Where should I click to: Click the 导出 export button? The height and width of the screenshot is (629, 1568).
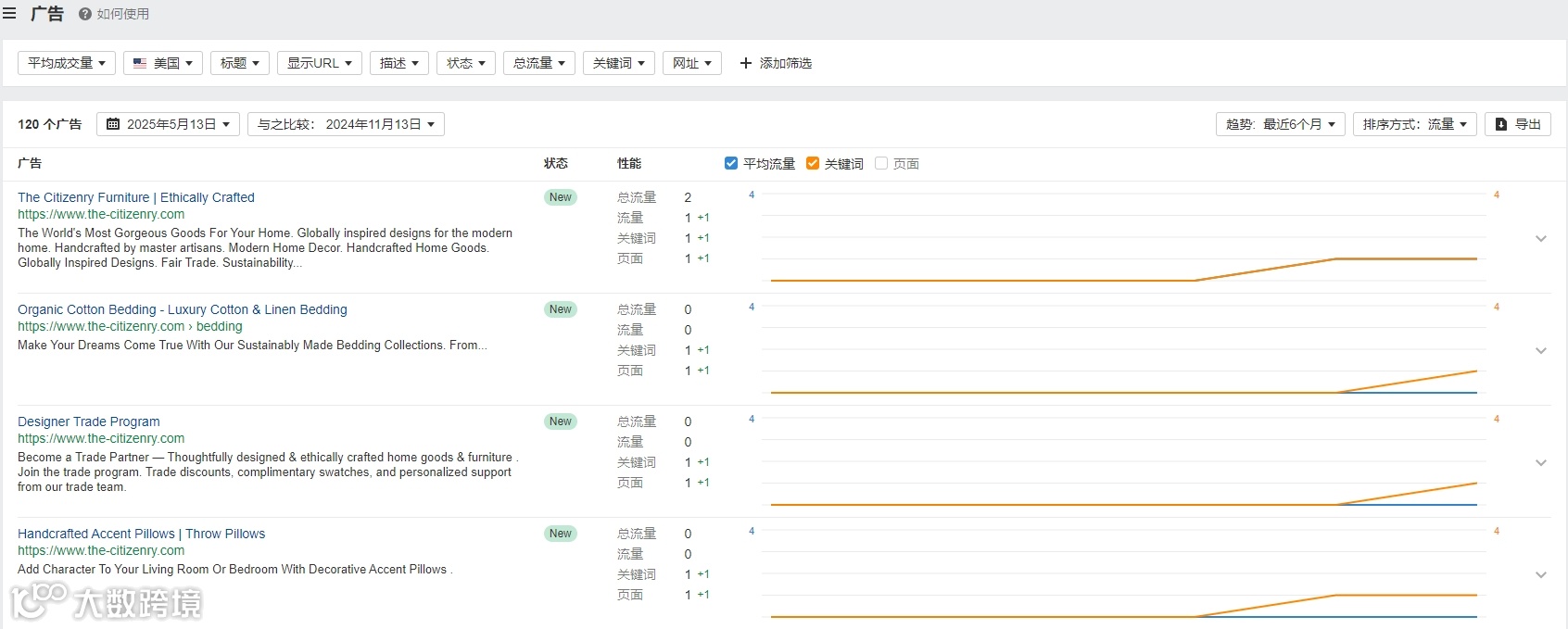[x=1518, y=124]
